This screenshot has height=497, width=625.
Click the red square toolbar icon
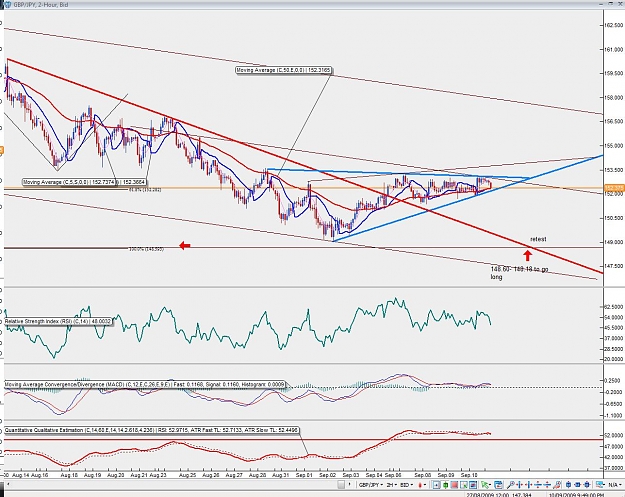(454, 485)
